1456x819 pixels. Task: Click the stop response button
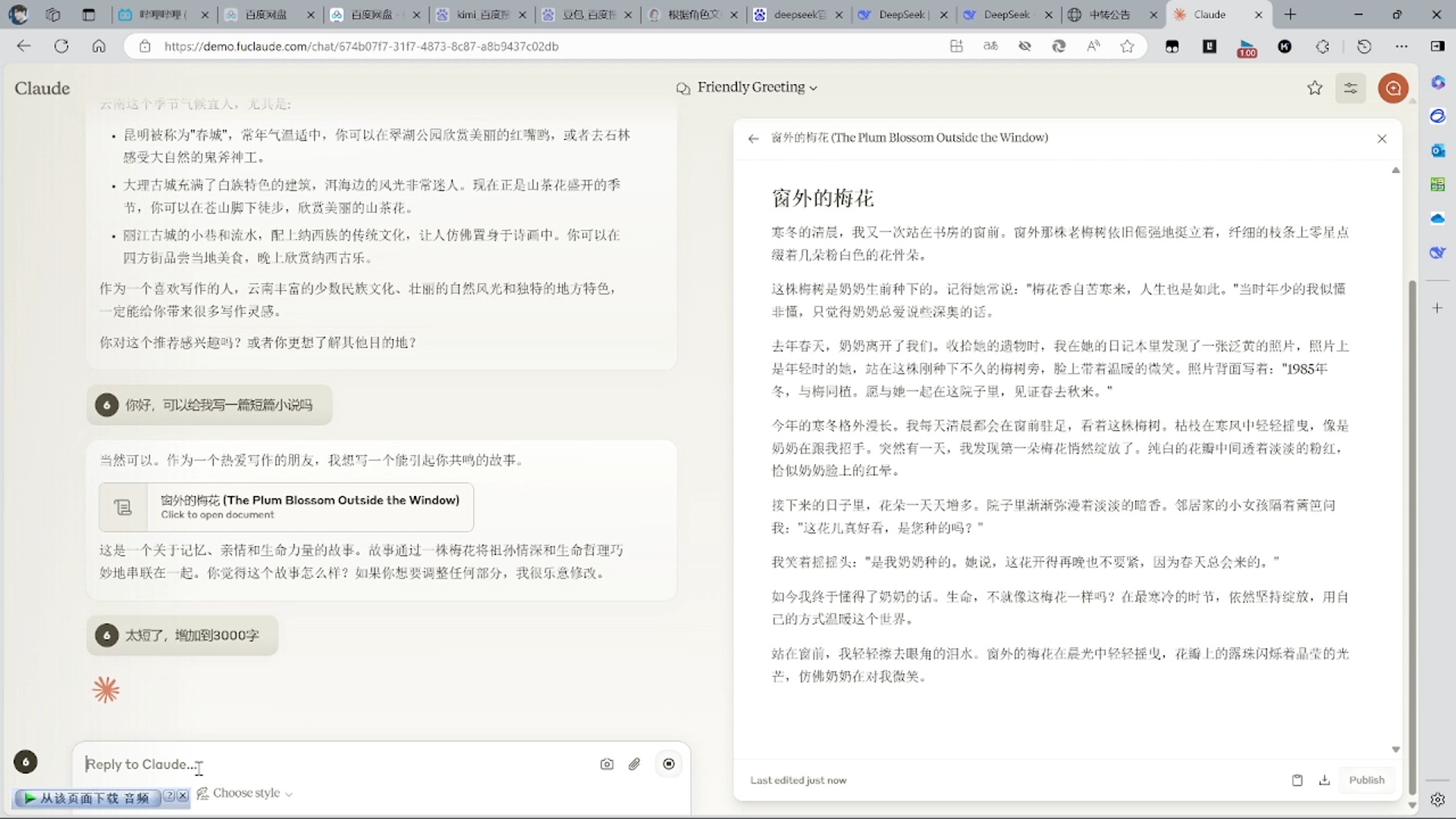669,764
